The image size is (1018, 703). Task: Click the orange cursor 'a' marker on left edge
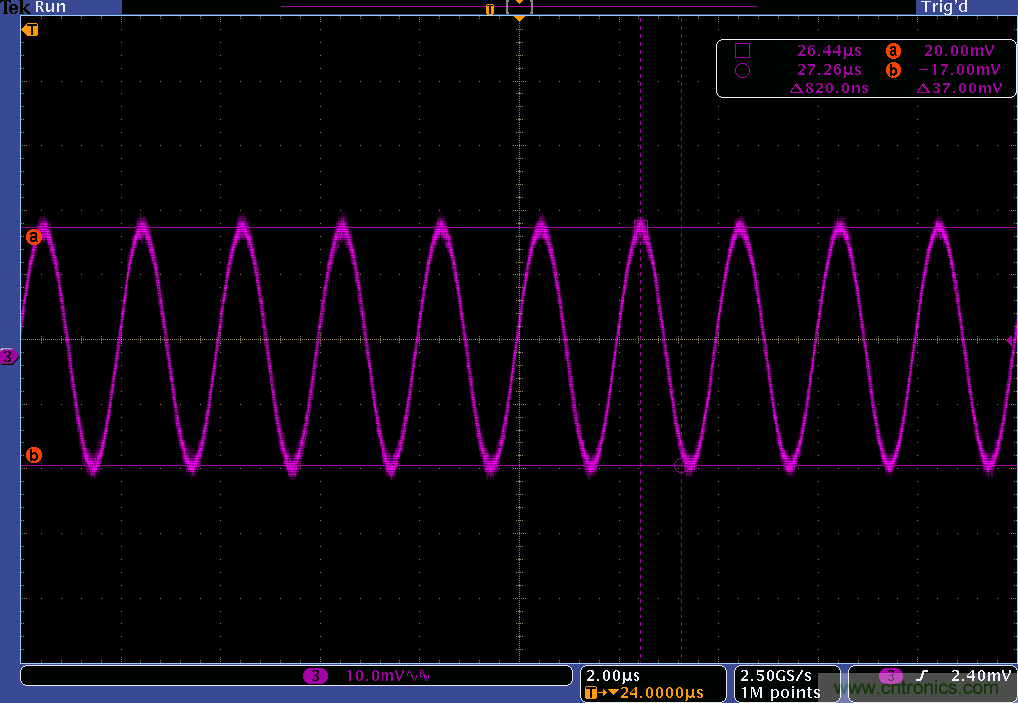coord(33,237)
